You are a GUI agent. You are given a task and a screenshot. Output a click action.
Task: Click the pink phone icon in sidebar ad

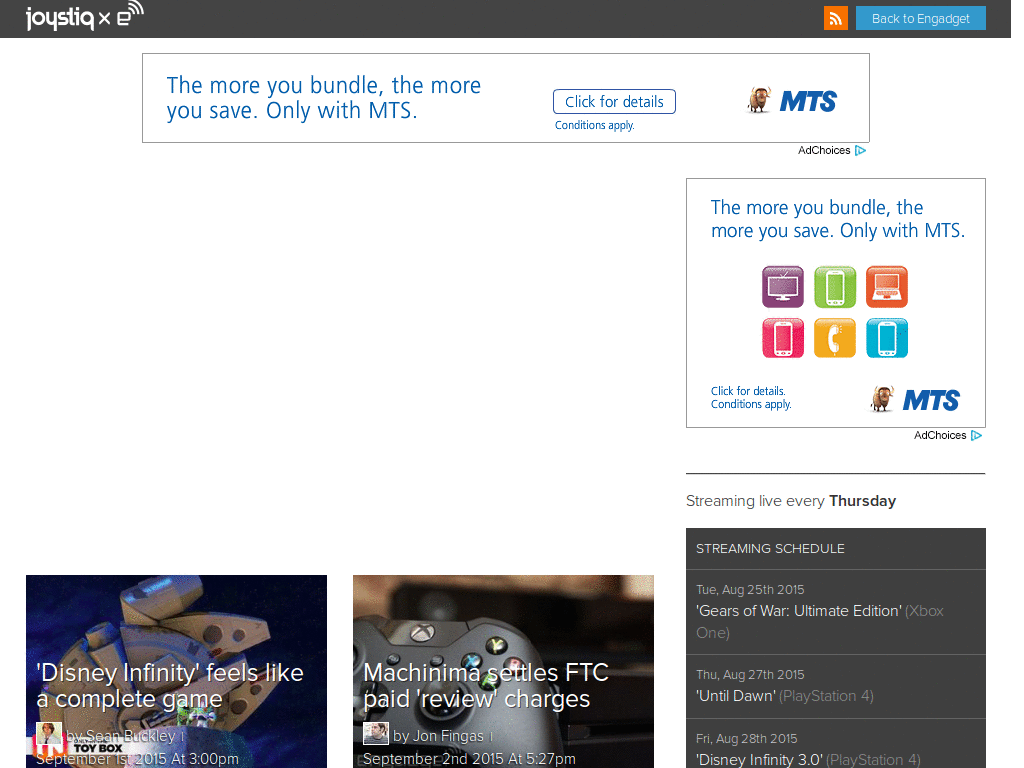pyautogui.click(x=782, y=338)
